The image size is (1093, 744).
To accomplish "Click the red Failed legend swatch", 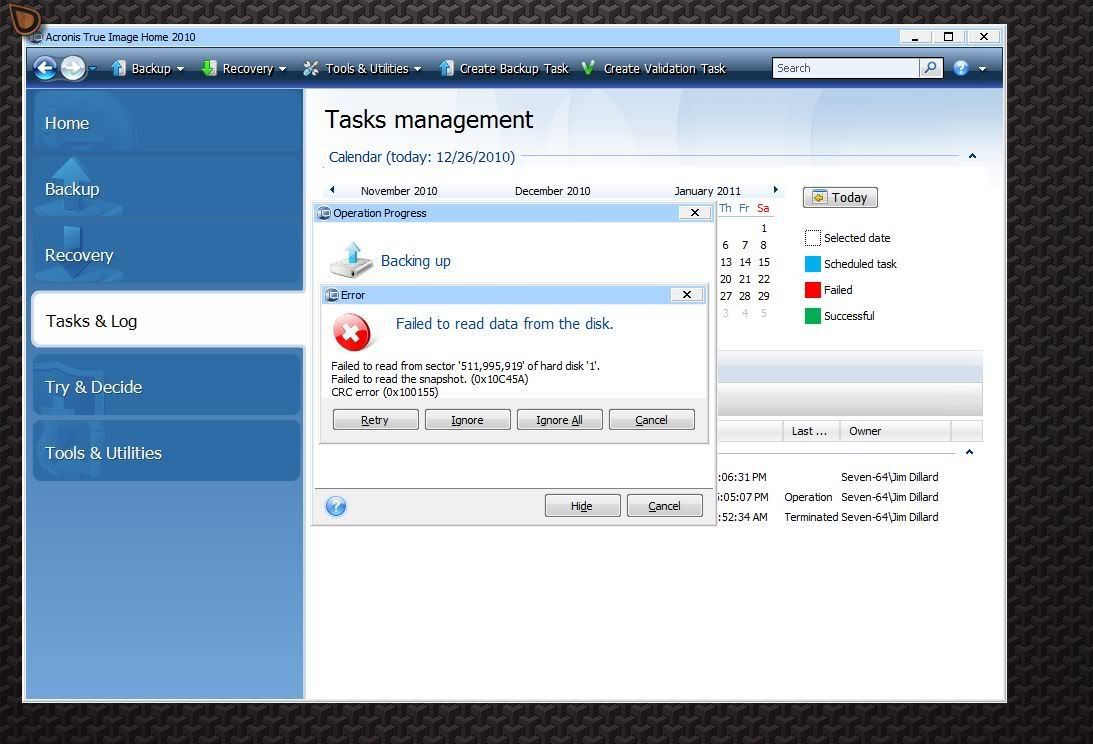I will click(x=813, y=290).
